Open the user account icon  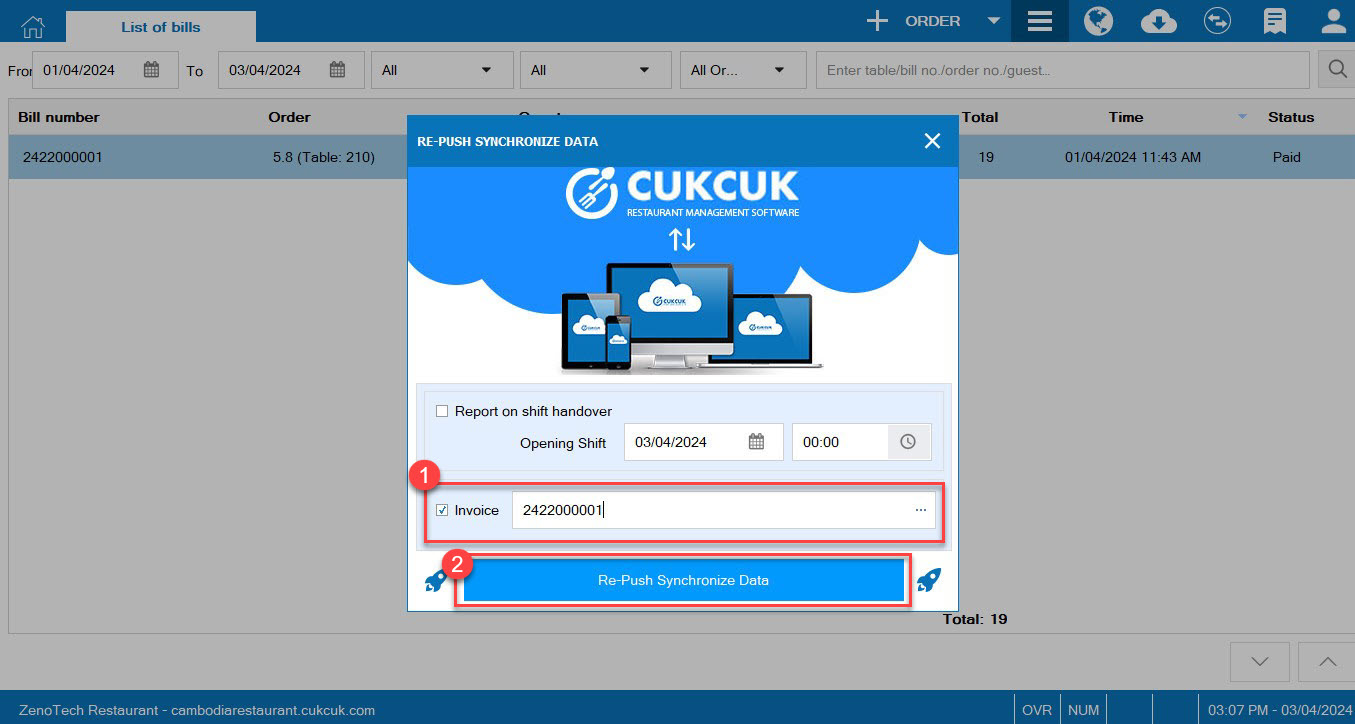click(x=1333, y=20)
